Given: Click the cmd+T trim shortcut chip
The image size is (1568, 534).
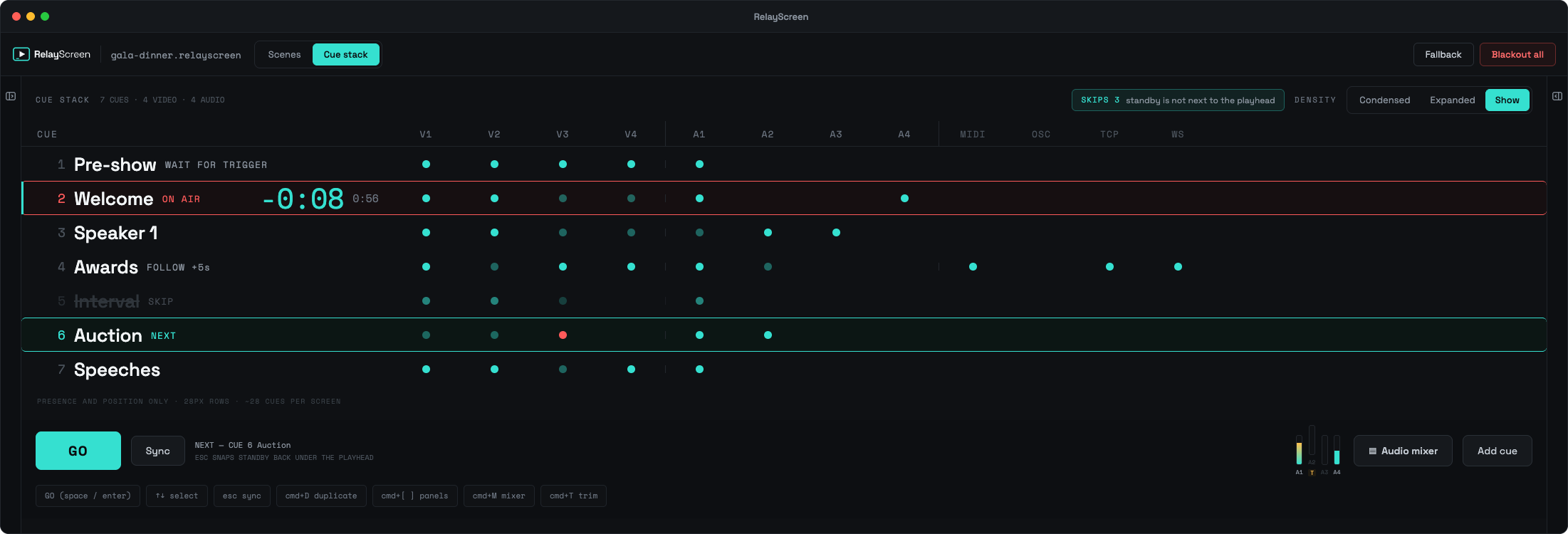Looking at the screenshot, I should point(574,496).
